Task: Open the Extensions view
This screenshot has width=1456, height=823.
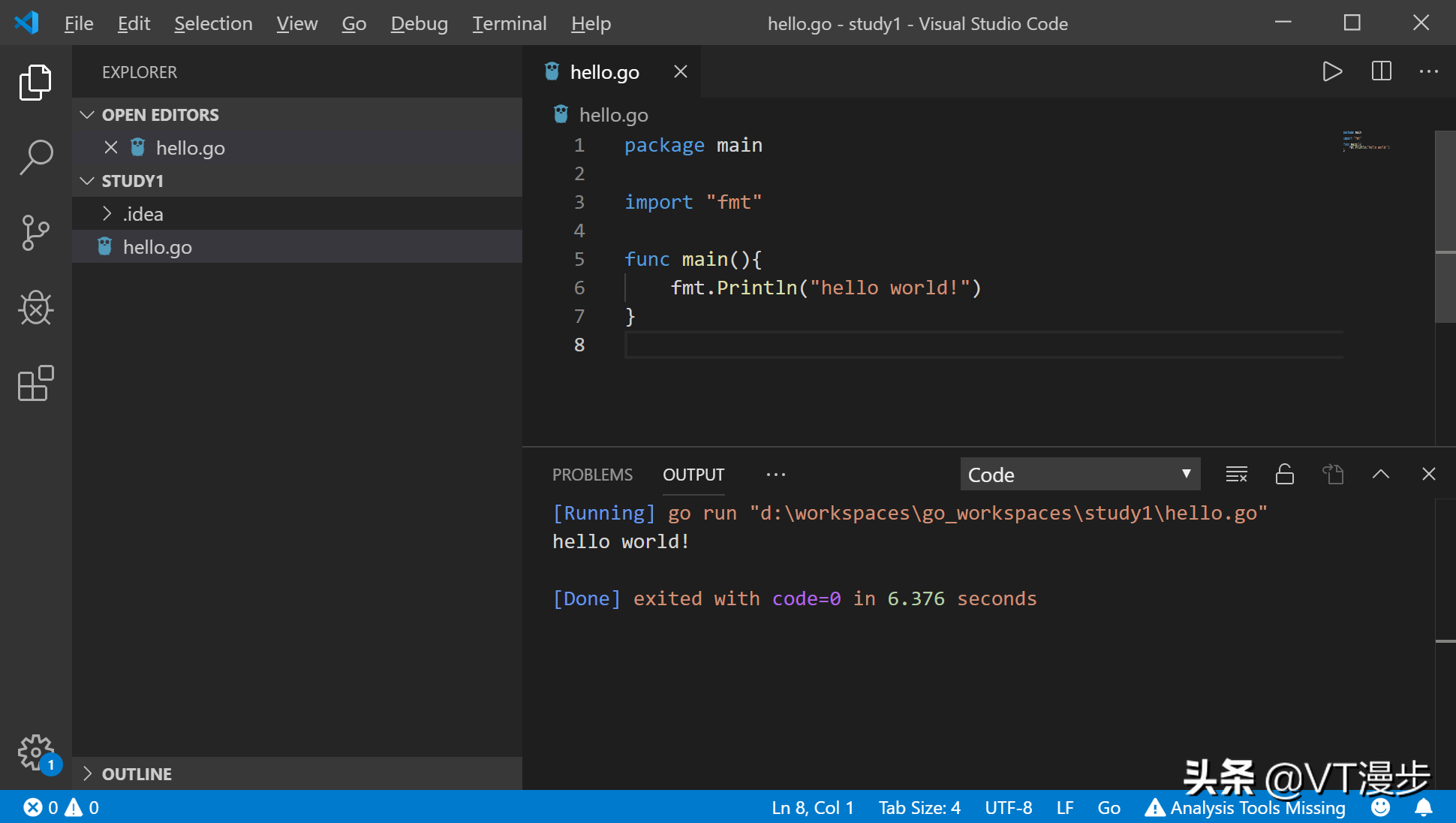Action: [35, 383]
